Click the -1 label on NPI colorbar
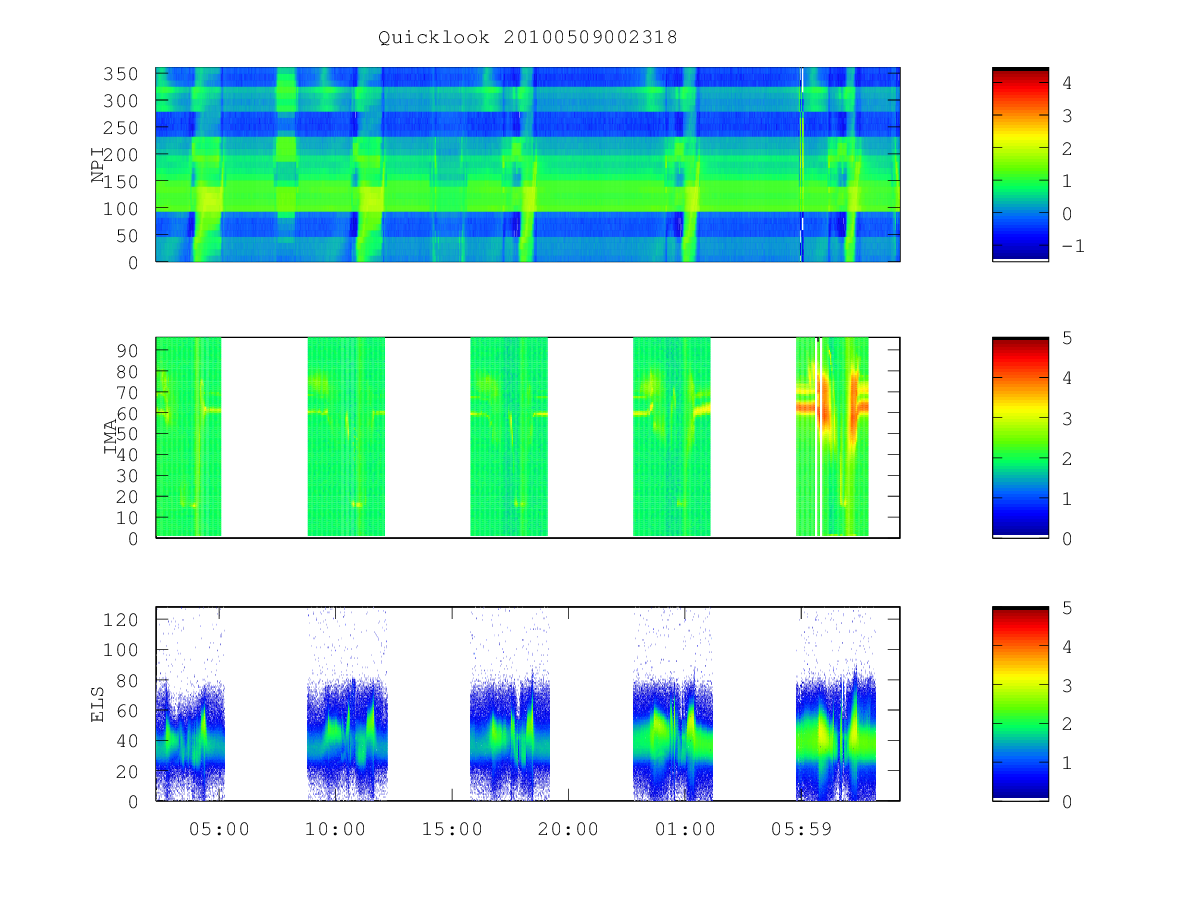The height and width of the screenshot is (900, 1200). point(1073,247)
